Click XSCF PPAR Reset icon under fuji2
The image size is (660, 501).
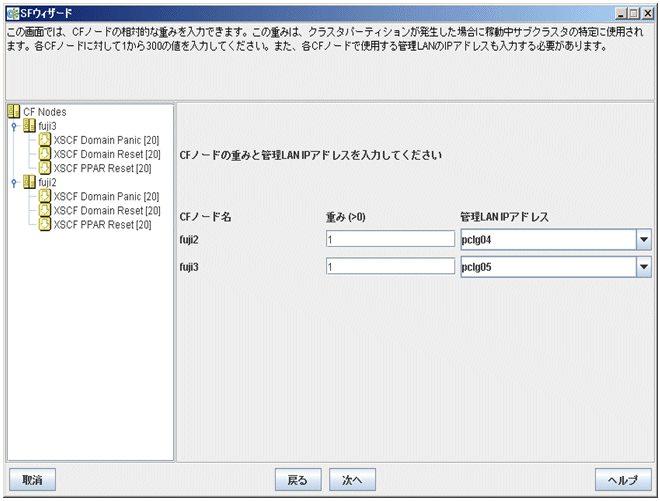pos(45,224)
